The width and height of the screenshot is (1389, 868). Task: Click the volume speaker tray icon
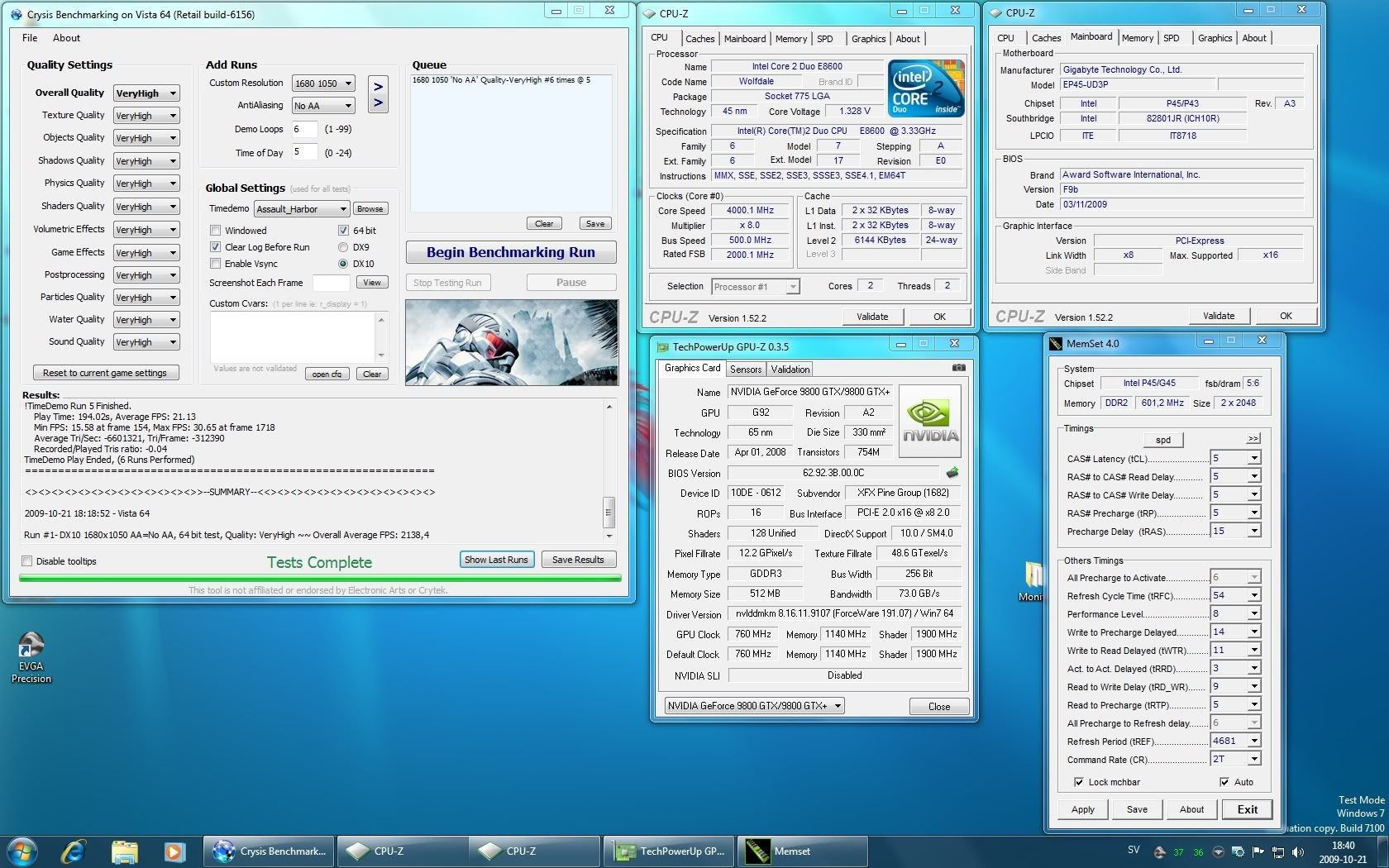pyautogui.click(x=1297, y=851)
